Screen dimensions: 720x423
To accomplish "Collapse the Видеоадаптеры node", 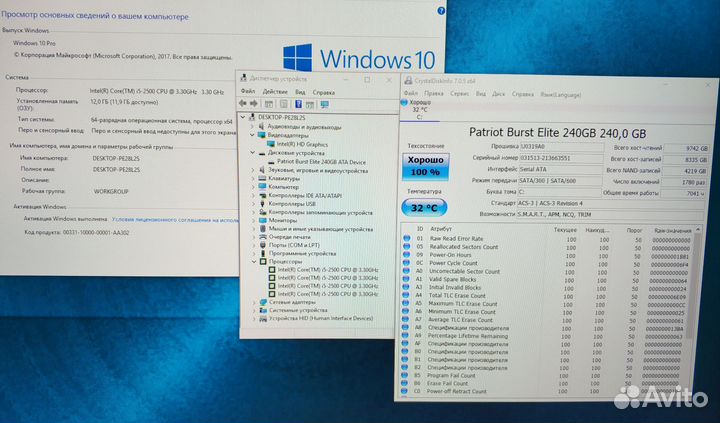I will [x=252, y=135].
